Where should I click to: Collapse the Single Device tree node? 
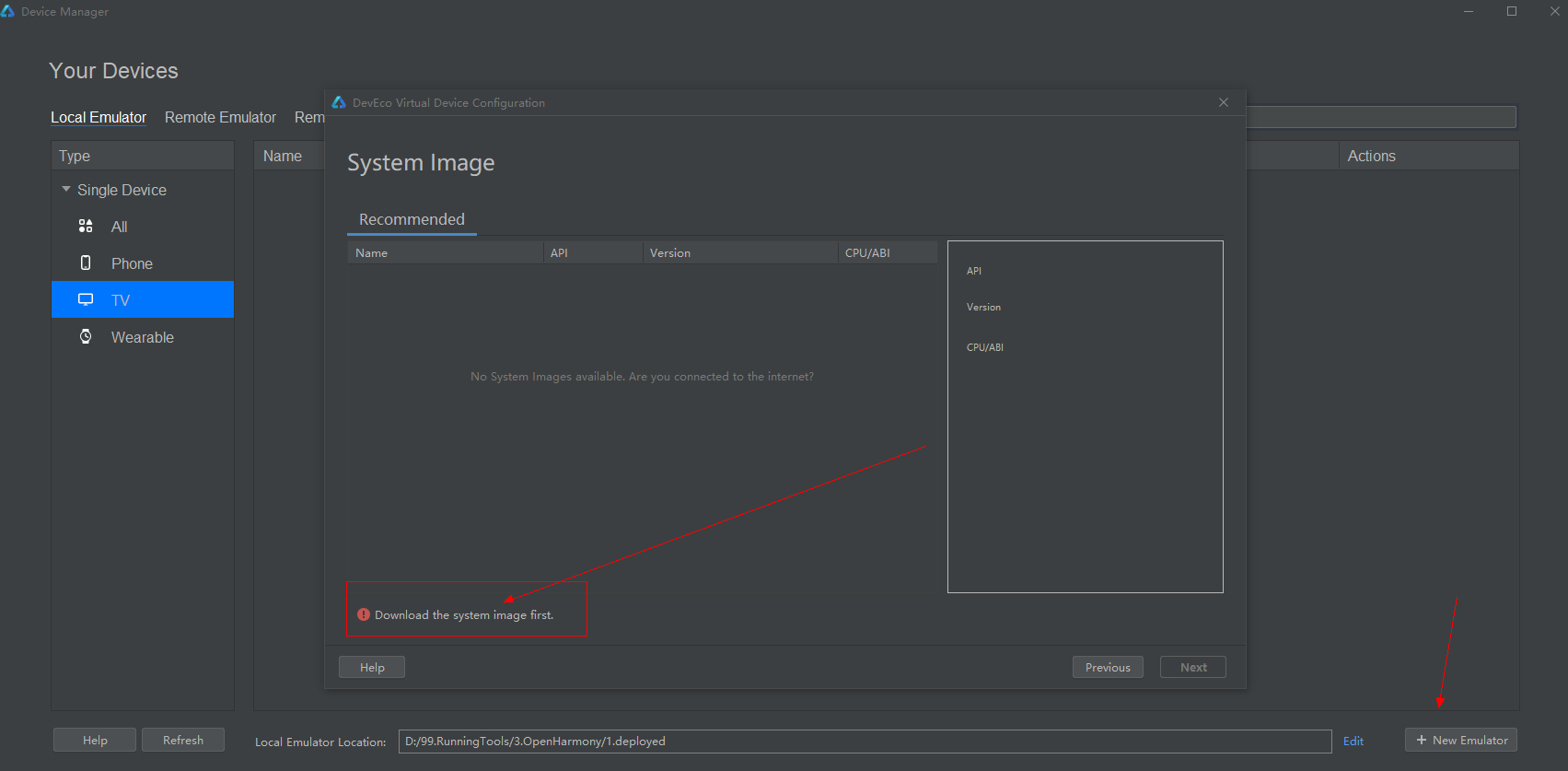coord(66,189)
